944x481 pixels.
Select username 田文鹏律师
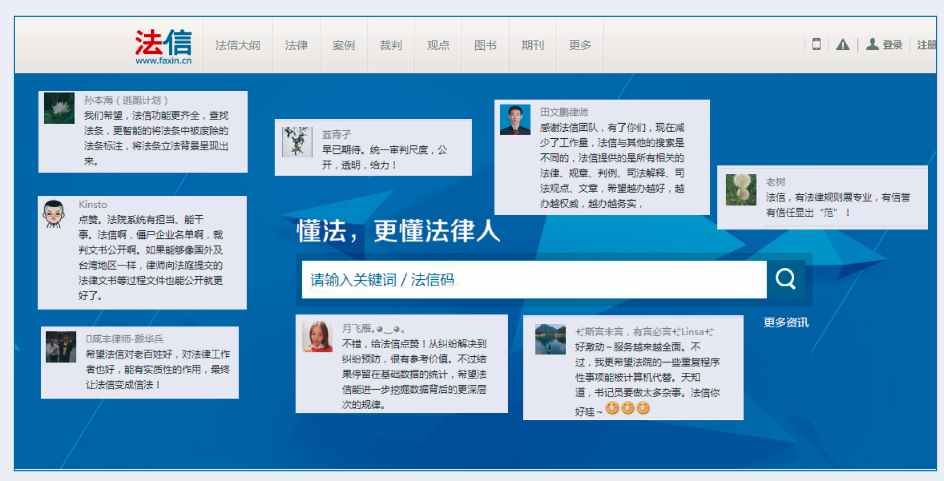tap(564, 112)
